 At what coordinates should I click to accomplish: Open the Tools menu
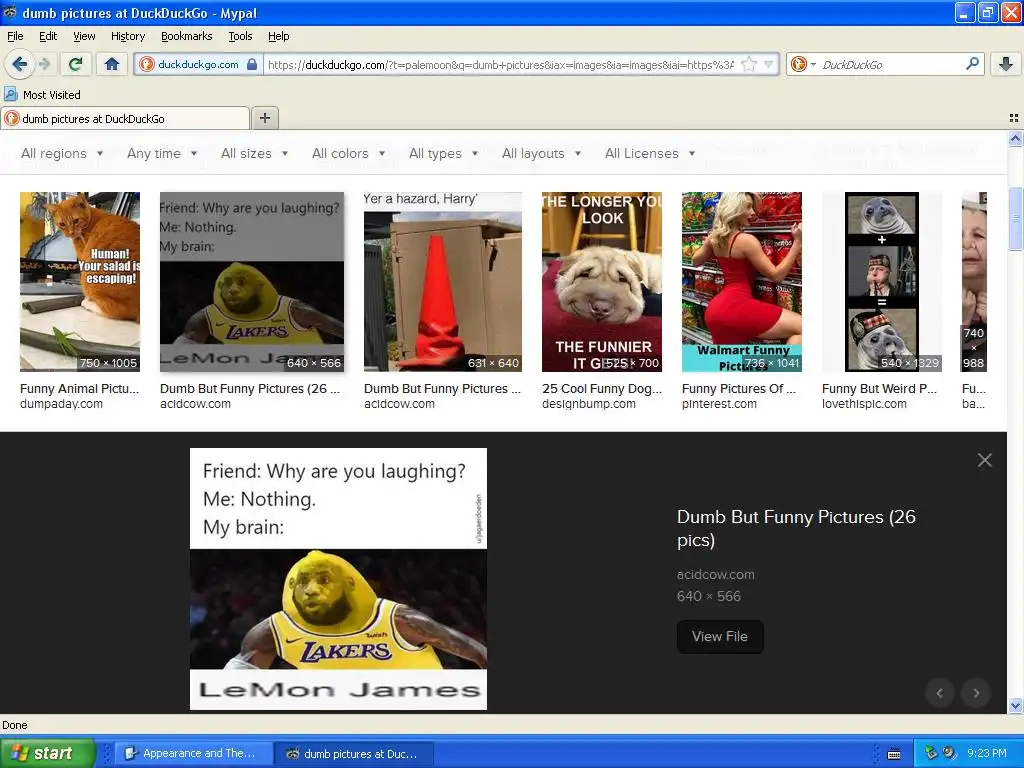point(240,36)
